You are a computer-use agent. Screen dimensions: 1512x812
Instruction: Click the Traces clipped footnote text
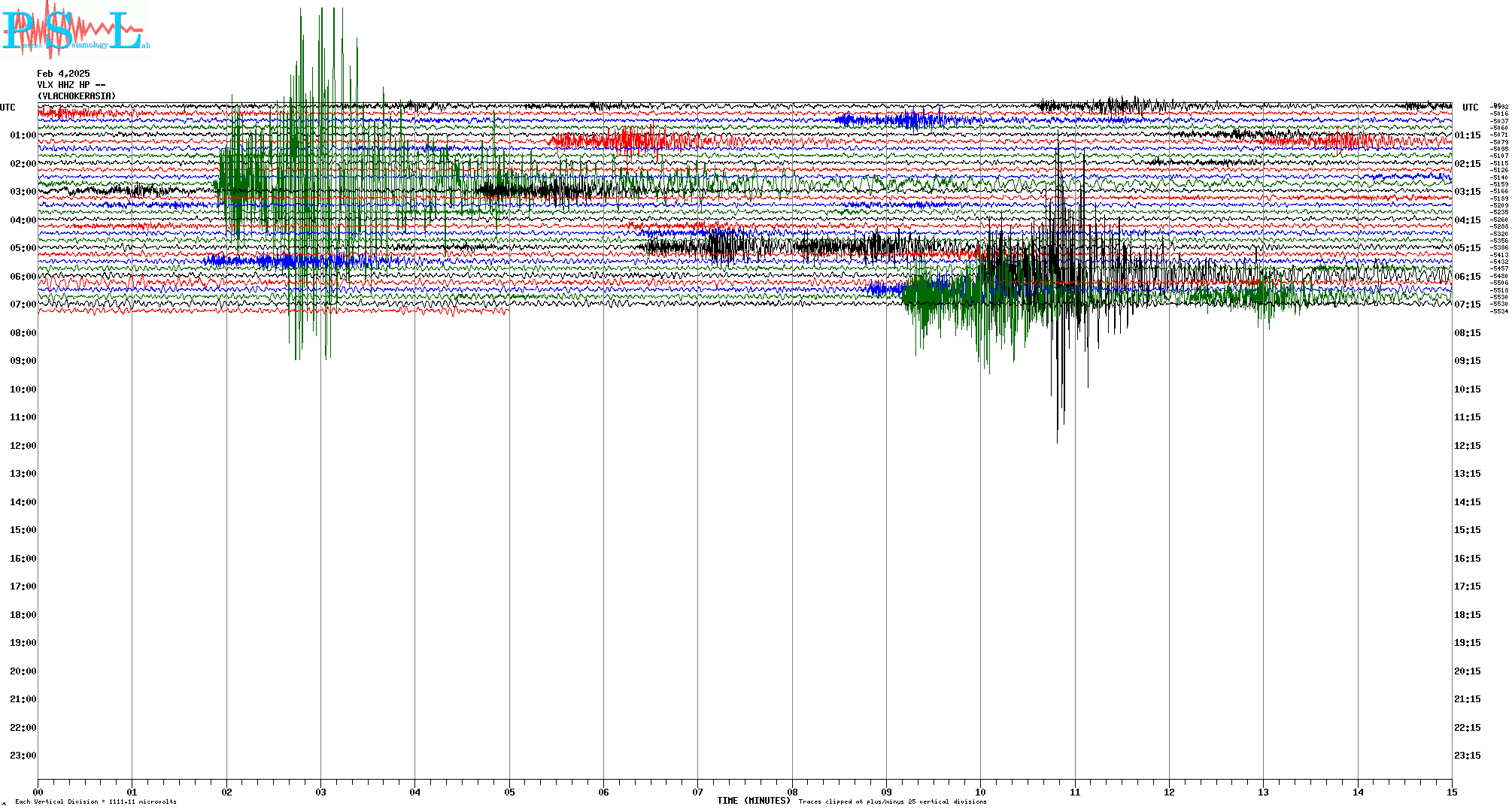(892, 801)
